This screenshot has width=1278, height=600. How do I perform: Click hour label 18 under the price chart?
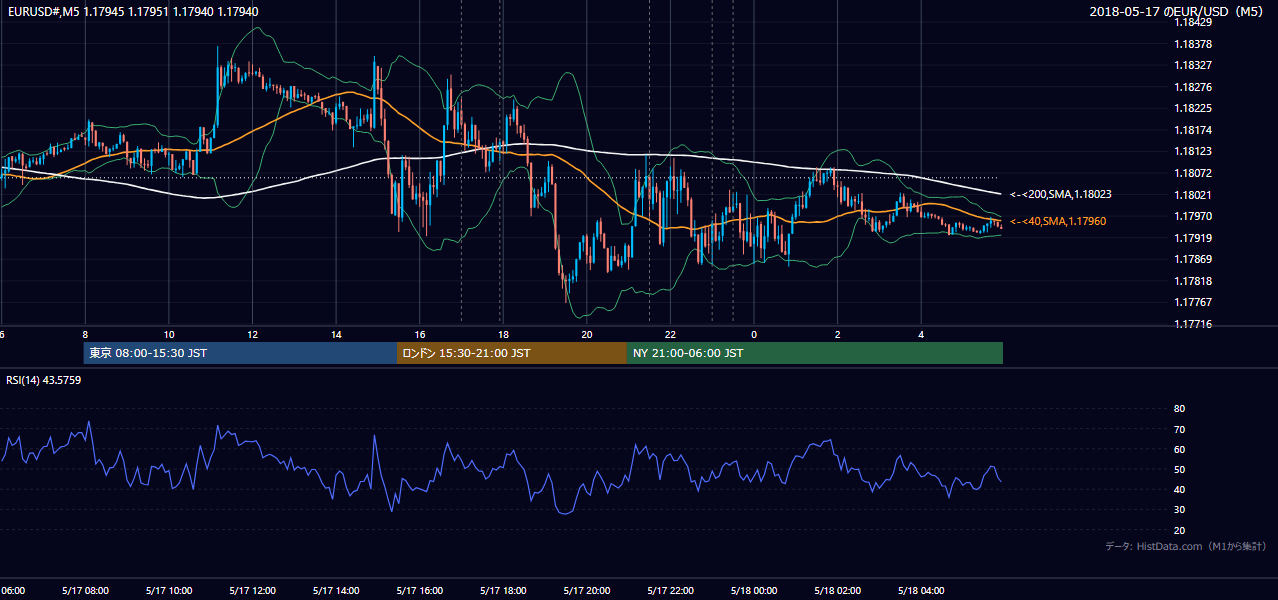(504, 334)
